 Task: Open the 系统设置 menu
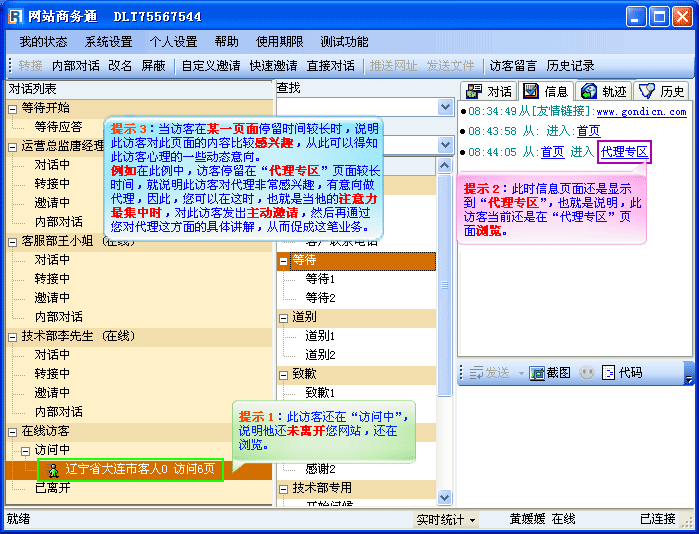coord(108,42)
